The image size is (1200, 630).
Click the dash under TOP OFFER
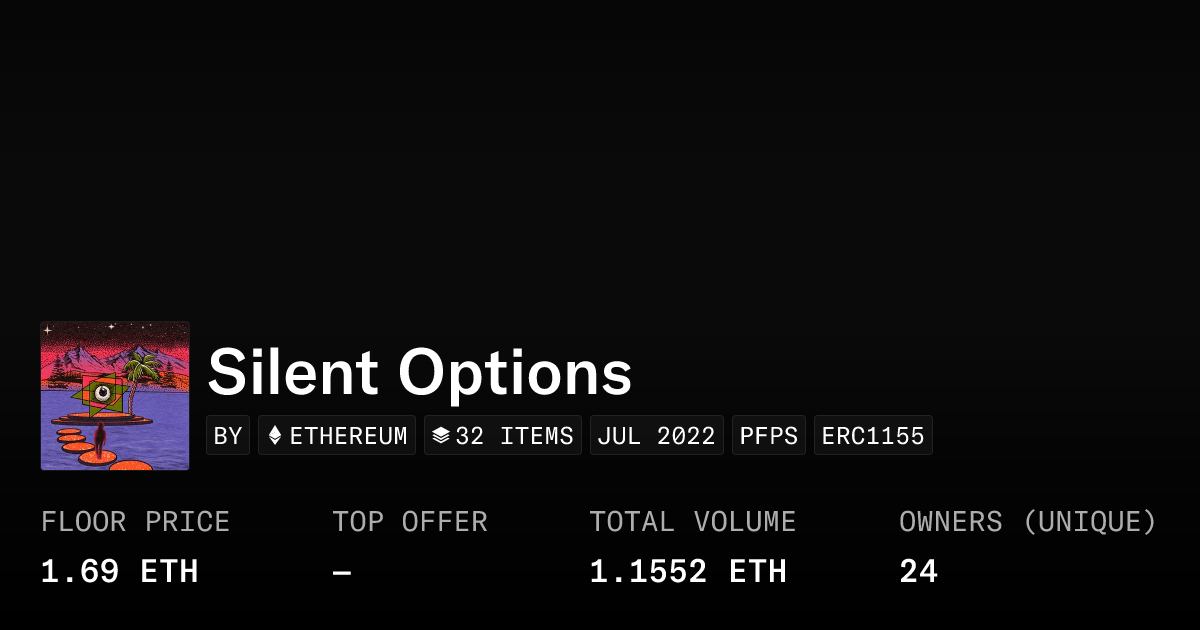coord(342,572)
